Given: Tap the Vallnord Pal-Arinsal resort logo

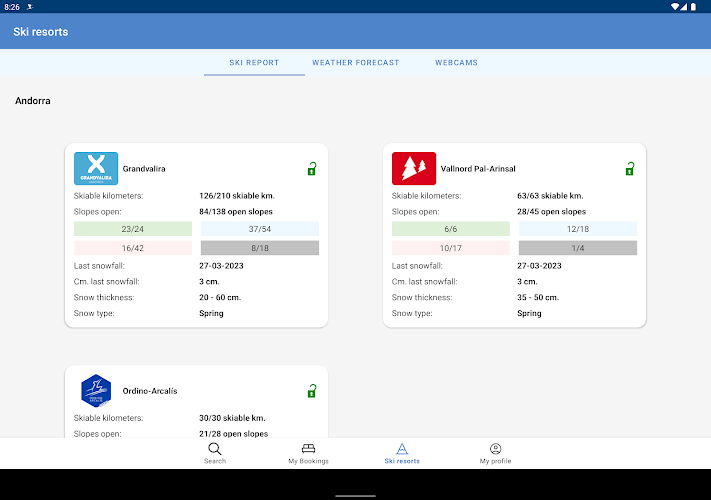Looking at the screenshot, I should coord(413,168).
